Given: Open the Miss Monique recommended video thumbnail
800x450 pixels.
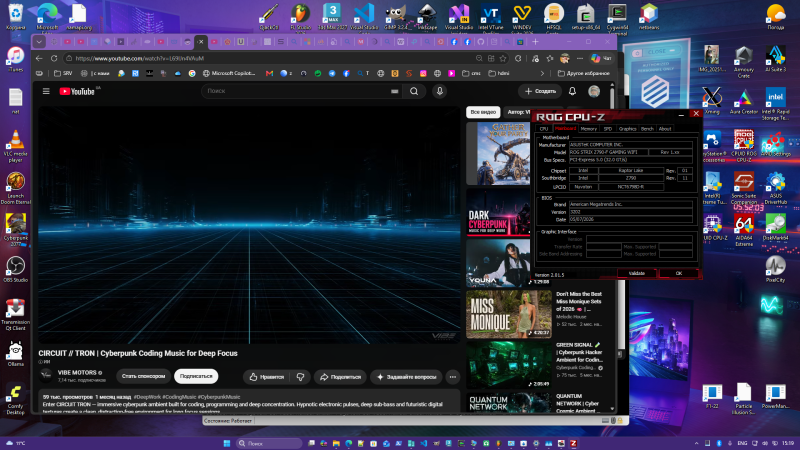Looking at the screenshot, I should [x=509, y=314].
